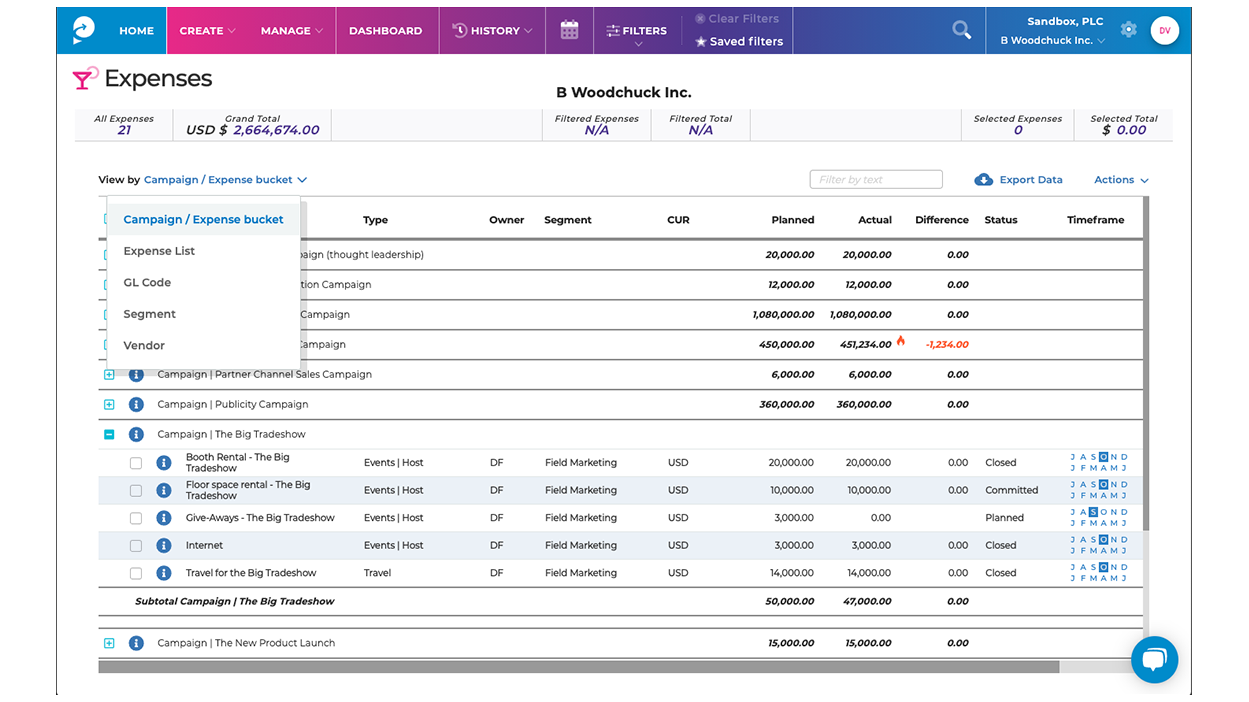Viewport: 1249px width, 702px height.
Task: Open the calendar icon in the top bar
Action: click(x=569, y=30)
